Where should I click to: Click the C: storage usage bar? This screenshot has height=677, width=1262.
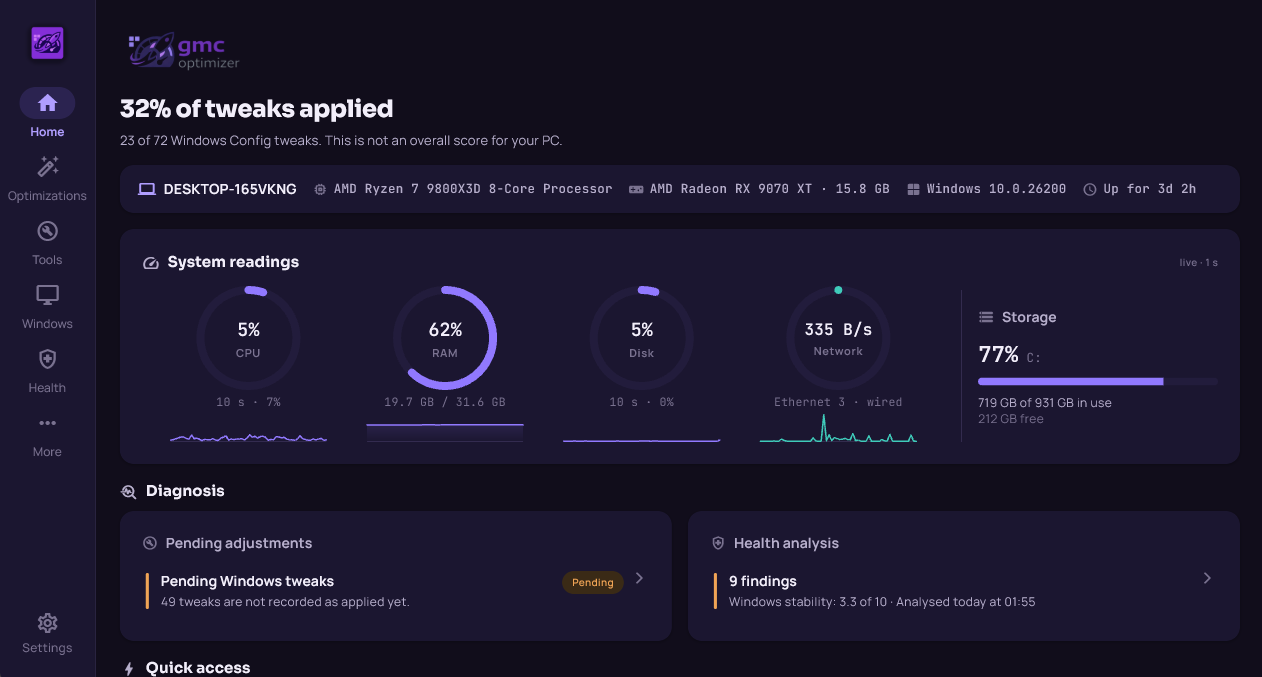pyautogui.click(x=1098, y=381)
